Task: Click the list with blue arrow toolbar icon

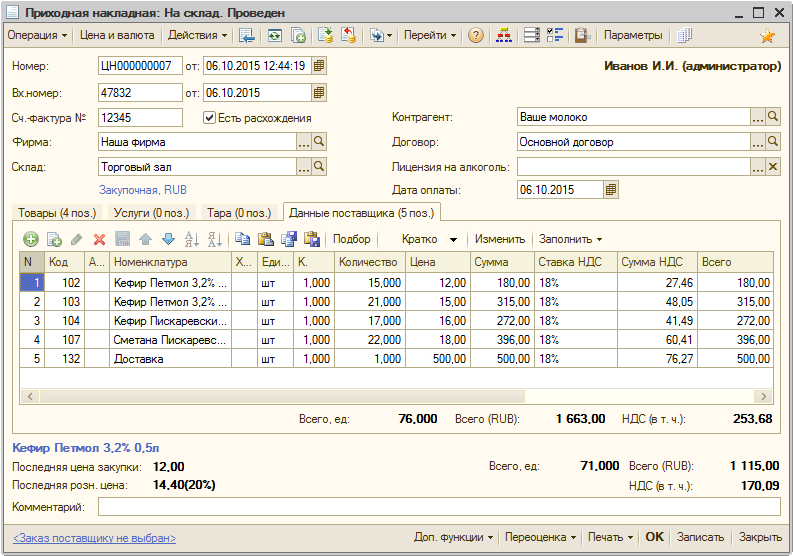Action: tap(246, 35)
